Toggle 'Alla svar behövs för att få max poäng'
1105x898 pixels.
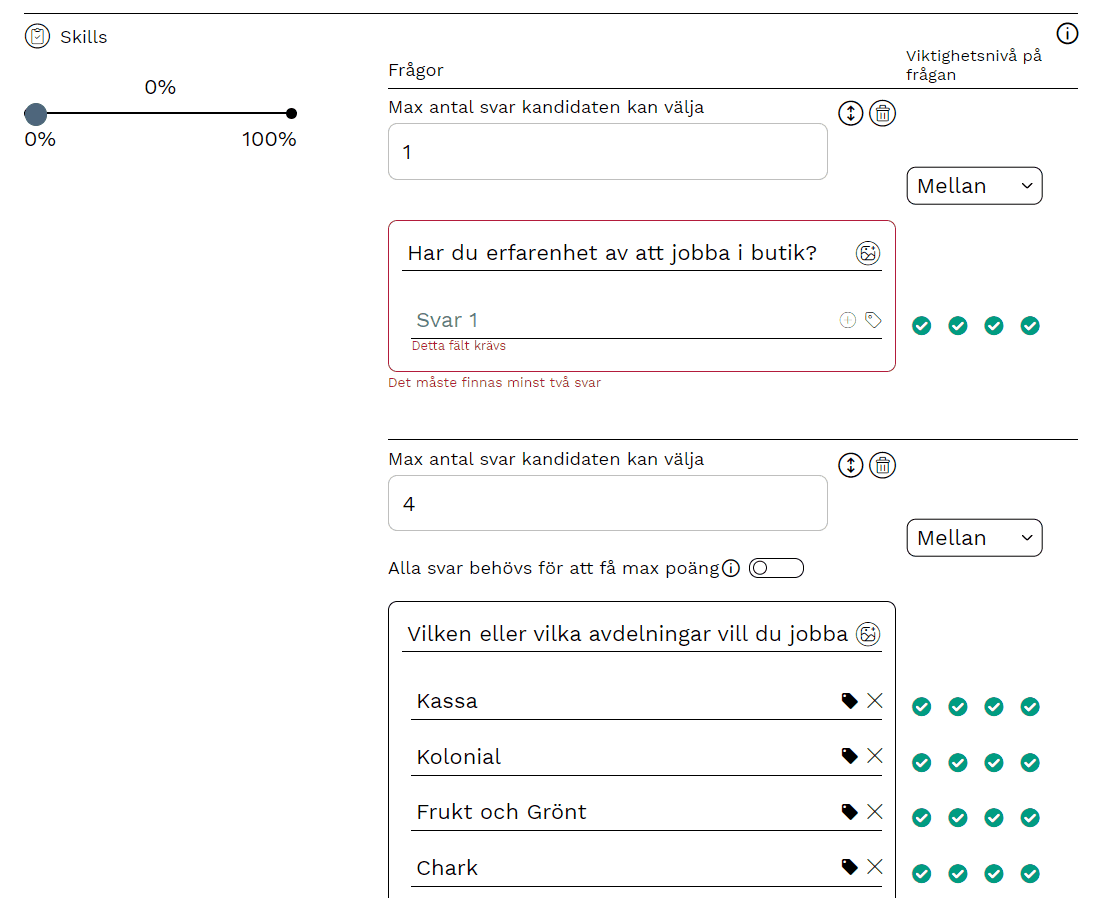click(x=776, y=568)
